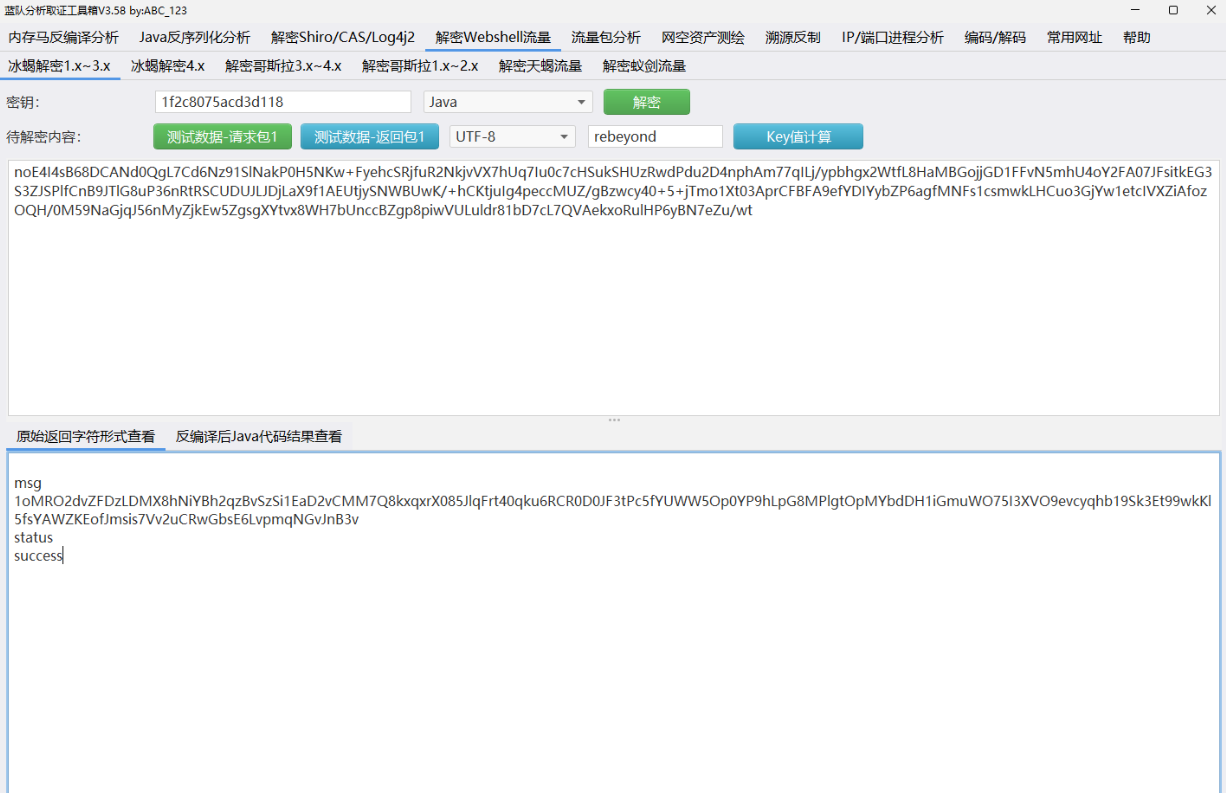Select the 原始返回字符形式查看 result tab
The height and width of the screenshot is (793, 1226).
tap(86, 436)
